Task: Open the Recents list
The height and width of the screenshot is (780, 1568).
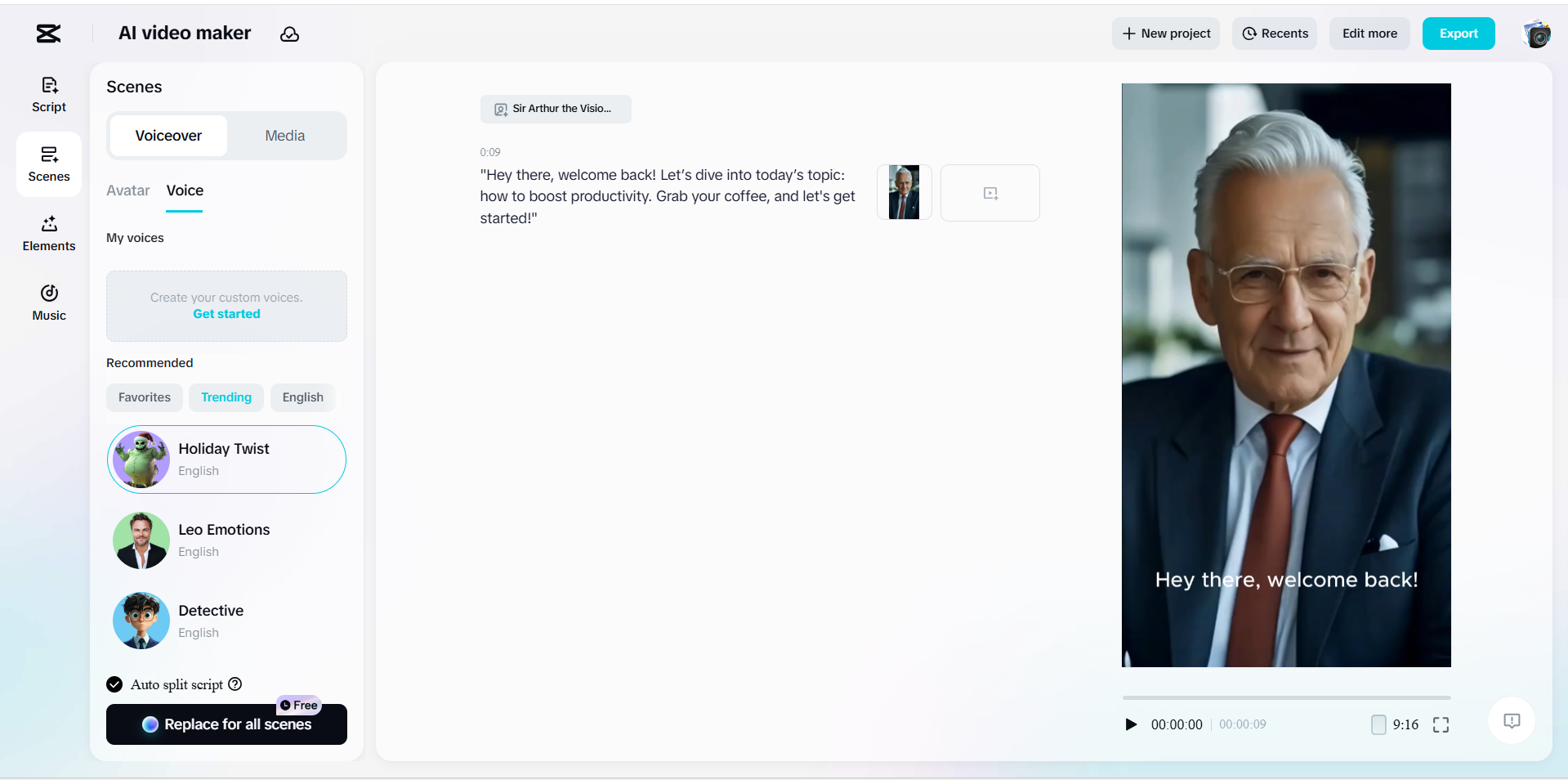Action: coord(1275,34)
